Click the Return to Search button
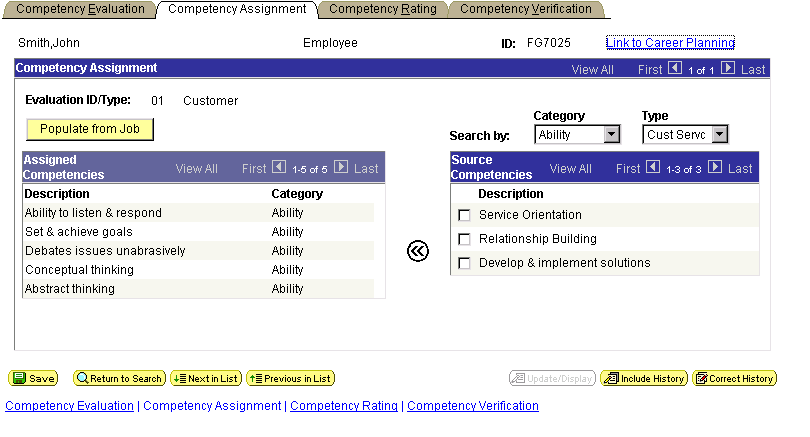The image size is (810, 437). [x=119, y=379]
